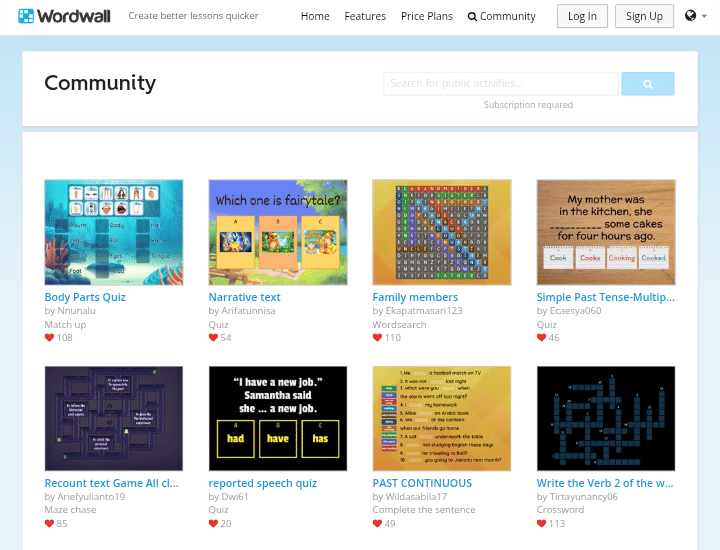The height and width of the screenshot is (550, 720).
Task: Click heart icon under reported speech quiz
Action: pyautogui.click(x=213, y=523)
